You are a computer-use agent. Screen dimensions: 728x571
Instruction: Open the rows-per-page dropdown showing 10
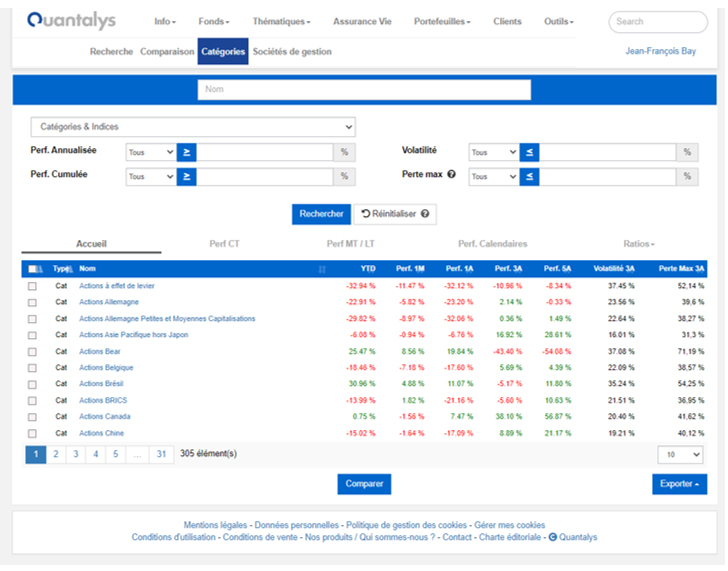pyautogui.click(x=680, y=454)
